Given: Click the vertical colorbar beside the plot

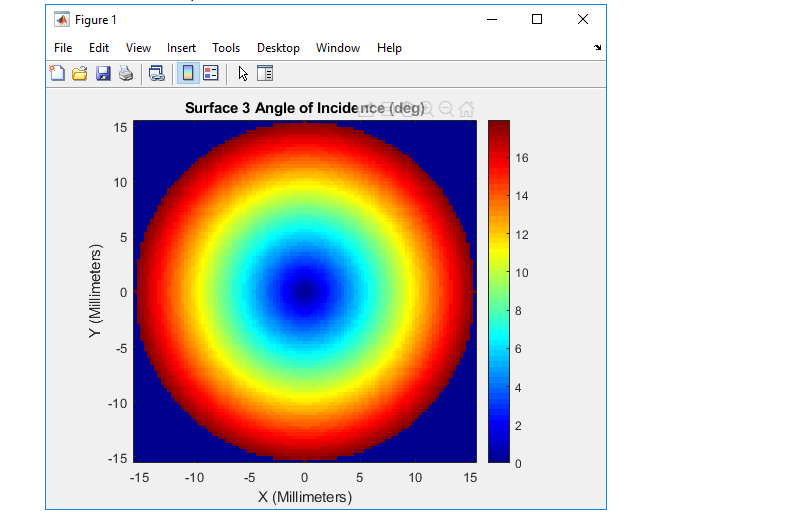Looking at the screenshot, I should point(498,291).
